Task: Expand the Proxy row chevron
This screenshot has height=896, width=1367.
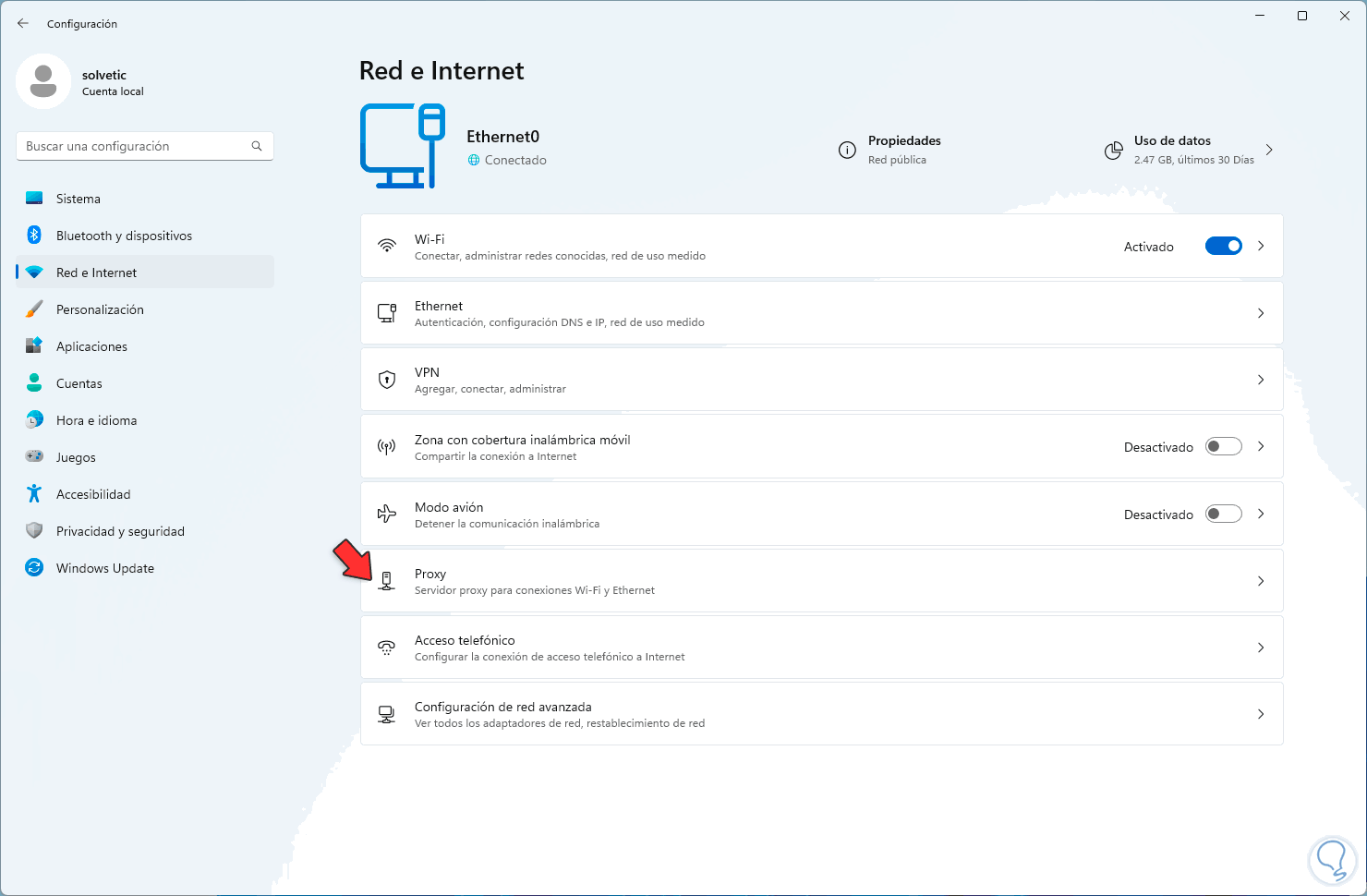Action: pyautogui.click(x=1261, y=581)
